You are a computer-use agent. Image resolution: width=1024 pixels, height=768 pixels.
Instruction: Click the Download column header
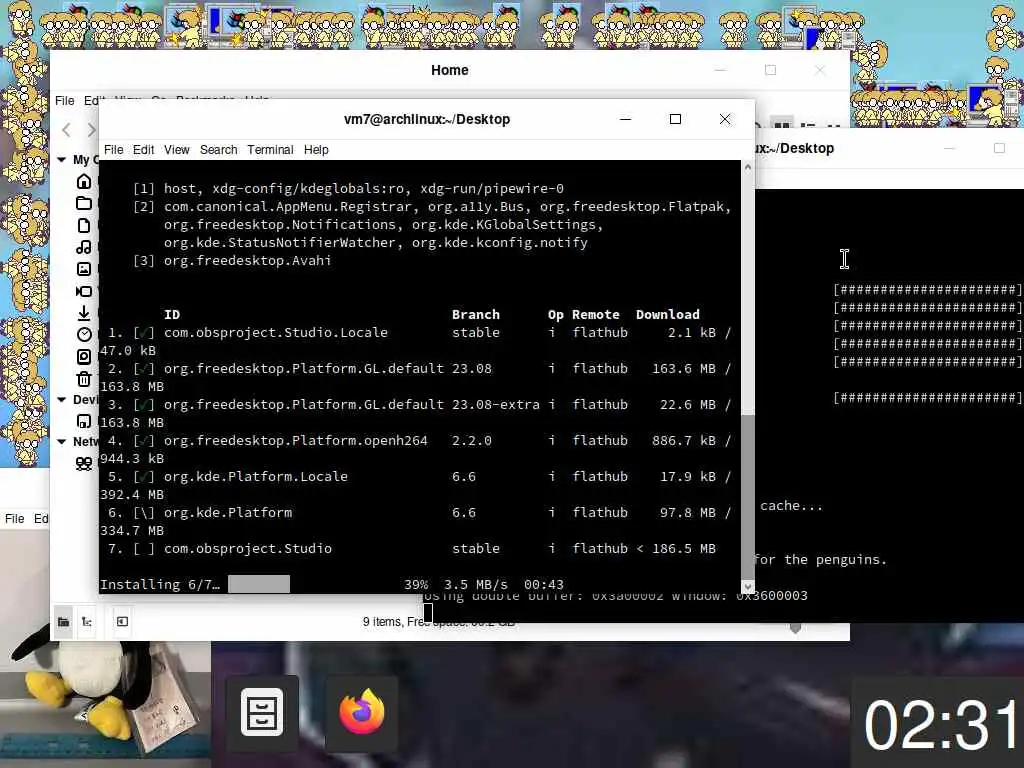[667, 314]
